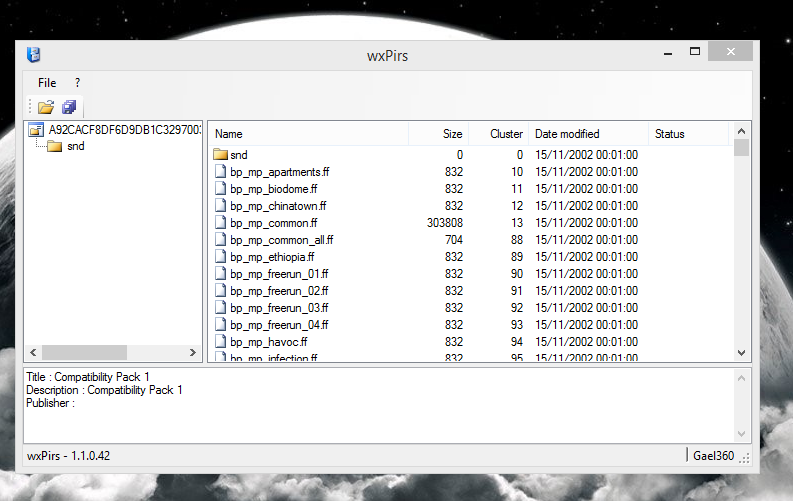Select bp_mp_havoc.ff file row

(268, 342)
